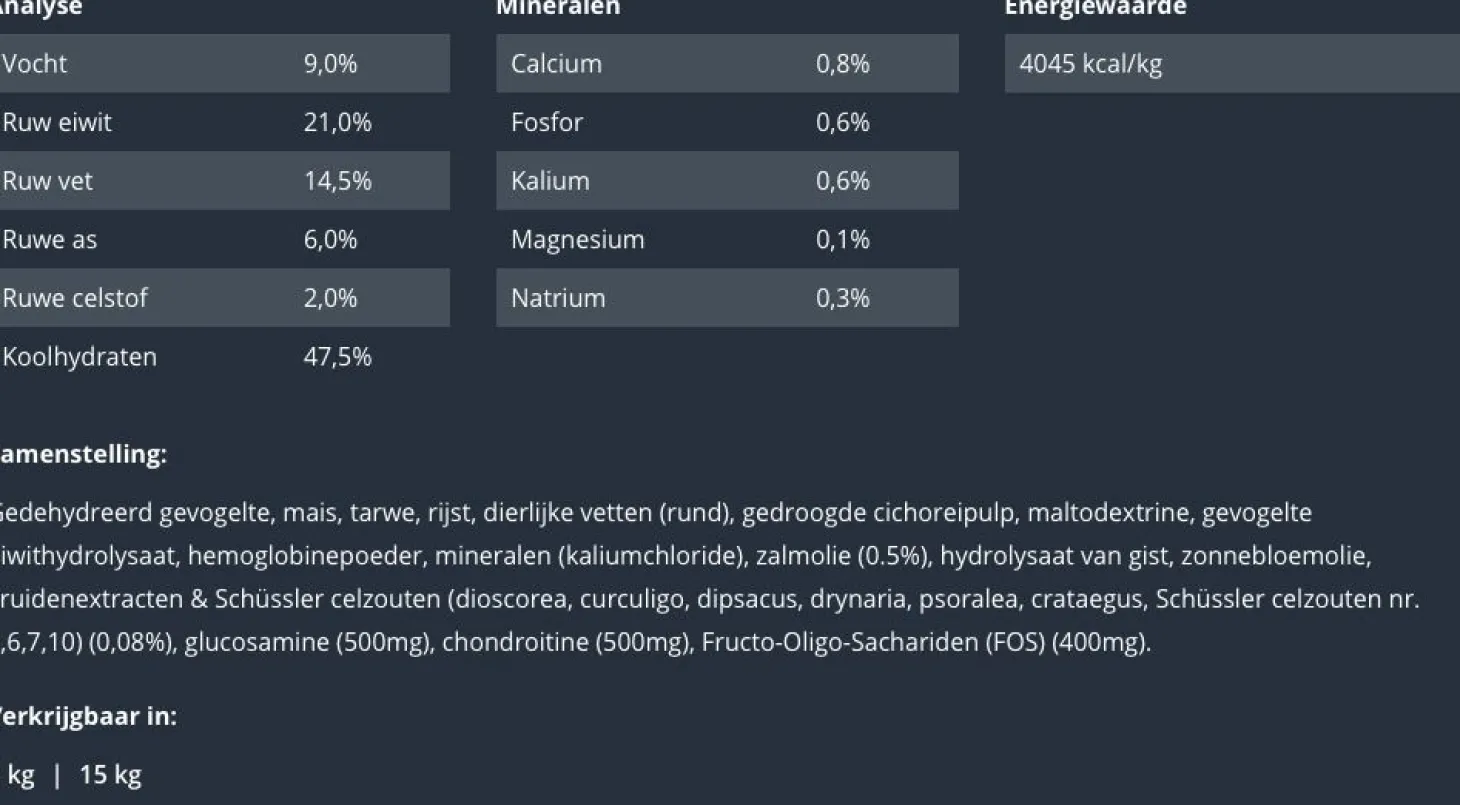Click the Calcium mineral label
The width and height of the screenshot is (1460, 805).
click(x=556, y=64)
